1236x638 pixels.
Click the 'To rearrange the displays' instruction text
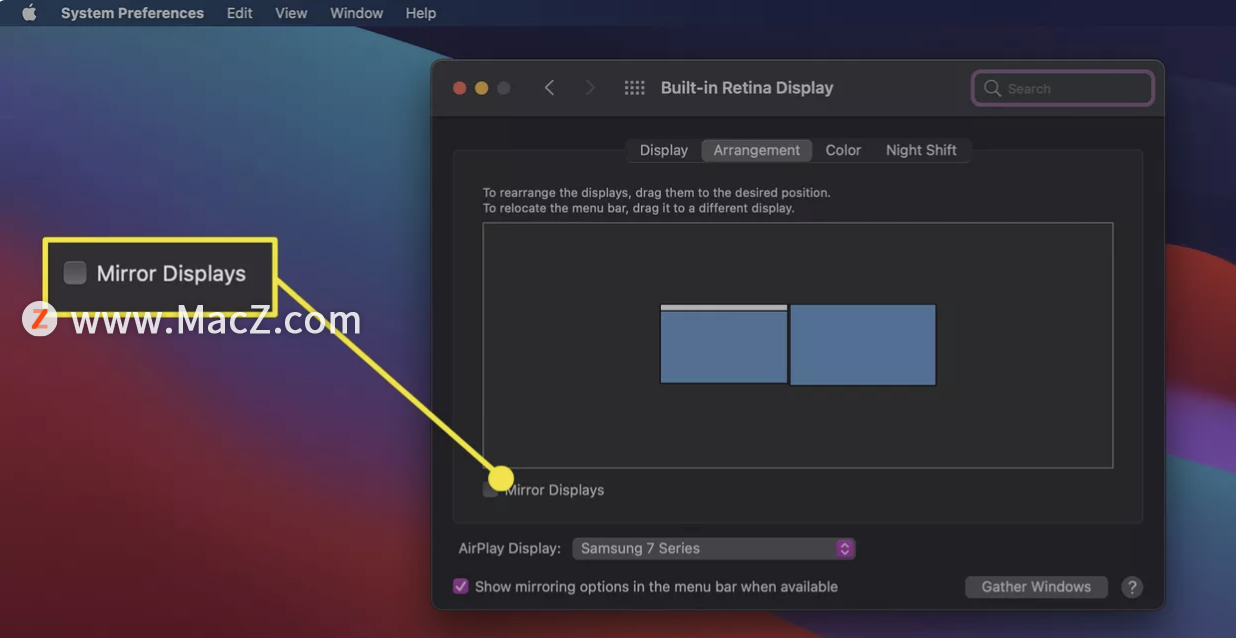(x=656, y=192)
